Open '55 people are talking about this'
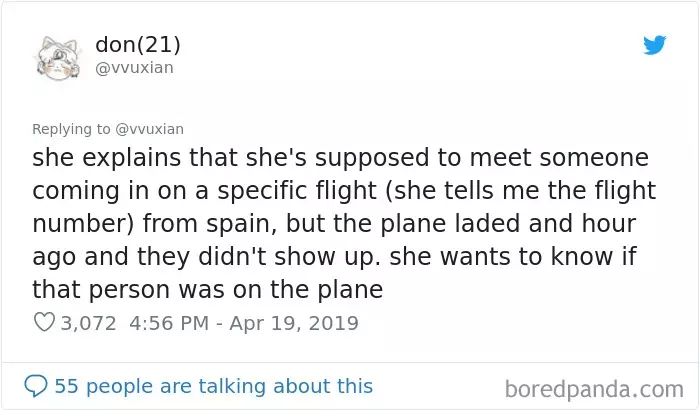 [x=213, y=386]
